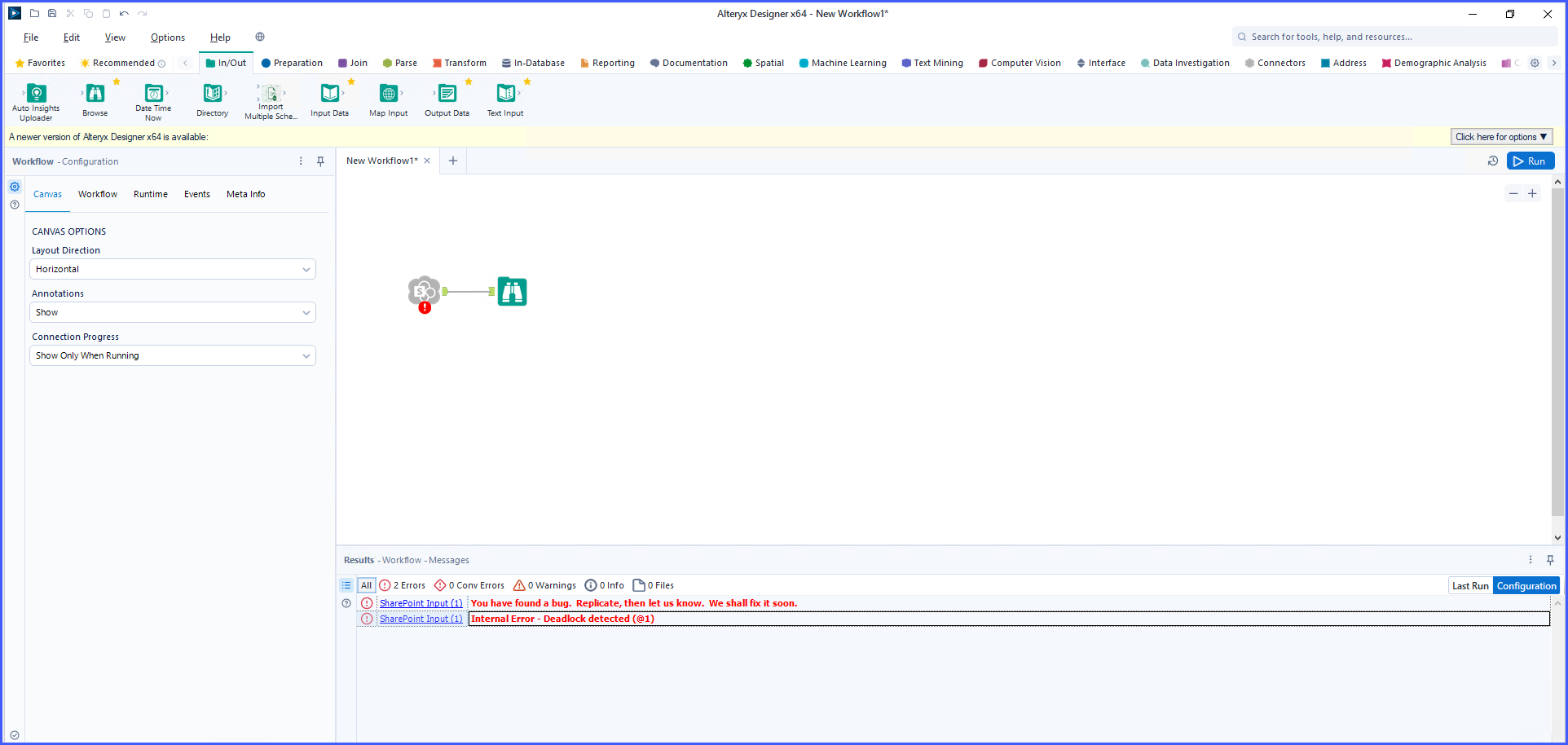Filter results by 0 Info
The height and width of the screenshot is (745, 1568).
pos(605,585)
